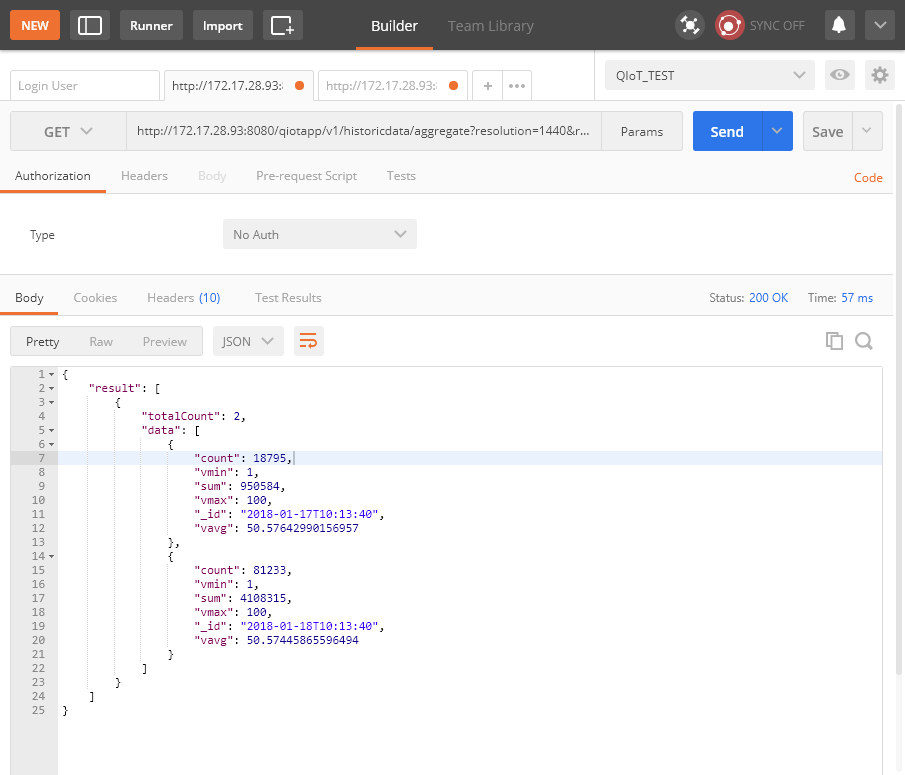This screenshot has height=775, width=905.
Task: Click the Params button
Action: point(641,131)
